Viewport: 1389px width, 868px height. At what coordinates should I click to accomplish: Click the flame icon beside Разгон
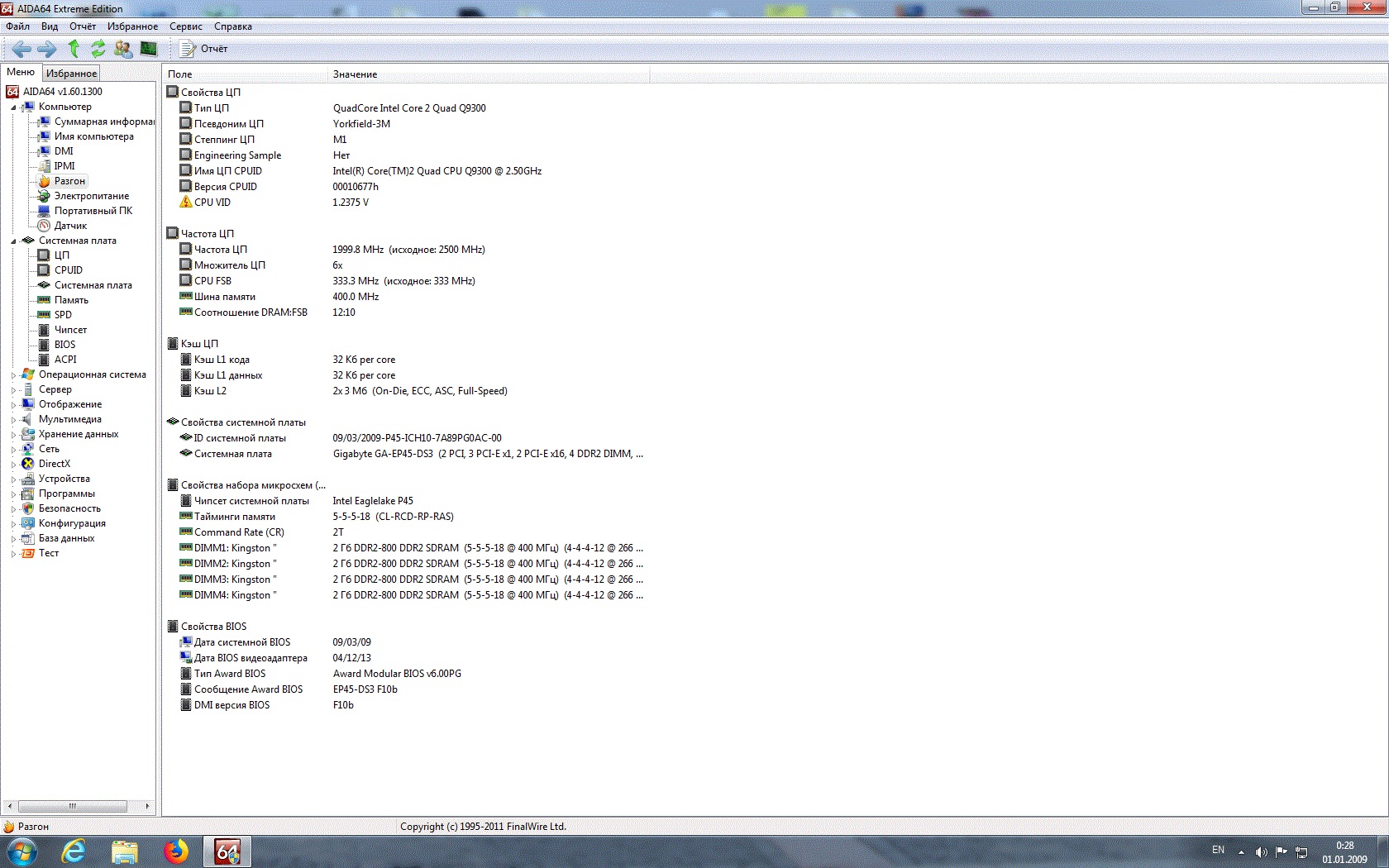point(45,181)
